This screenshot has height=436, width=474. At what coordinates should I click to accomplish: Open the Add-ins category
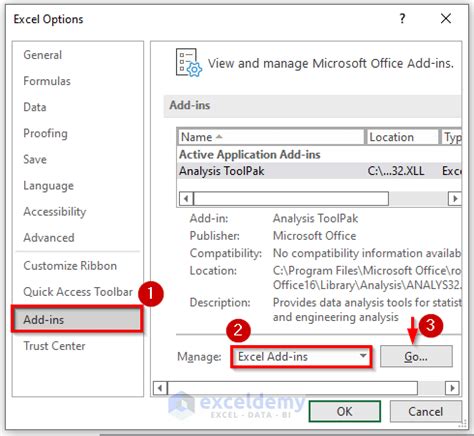[x=77, y=320]
